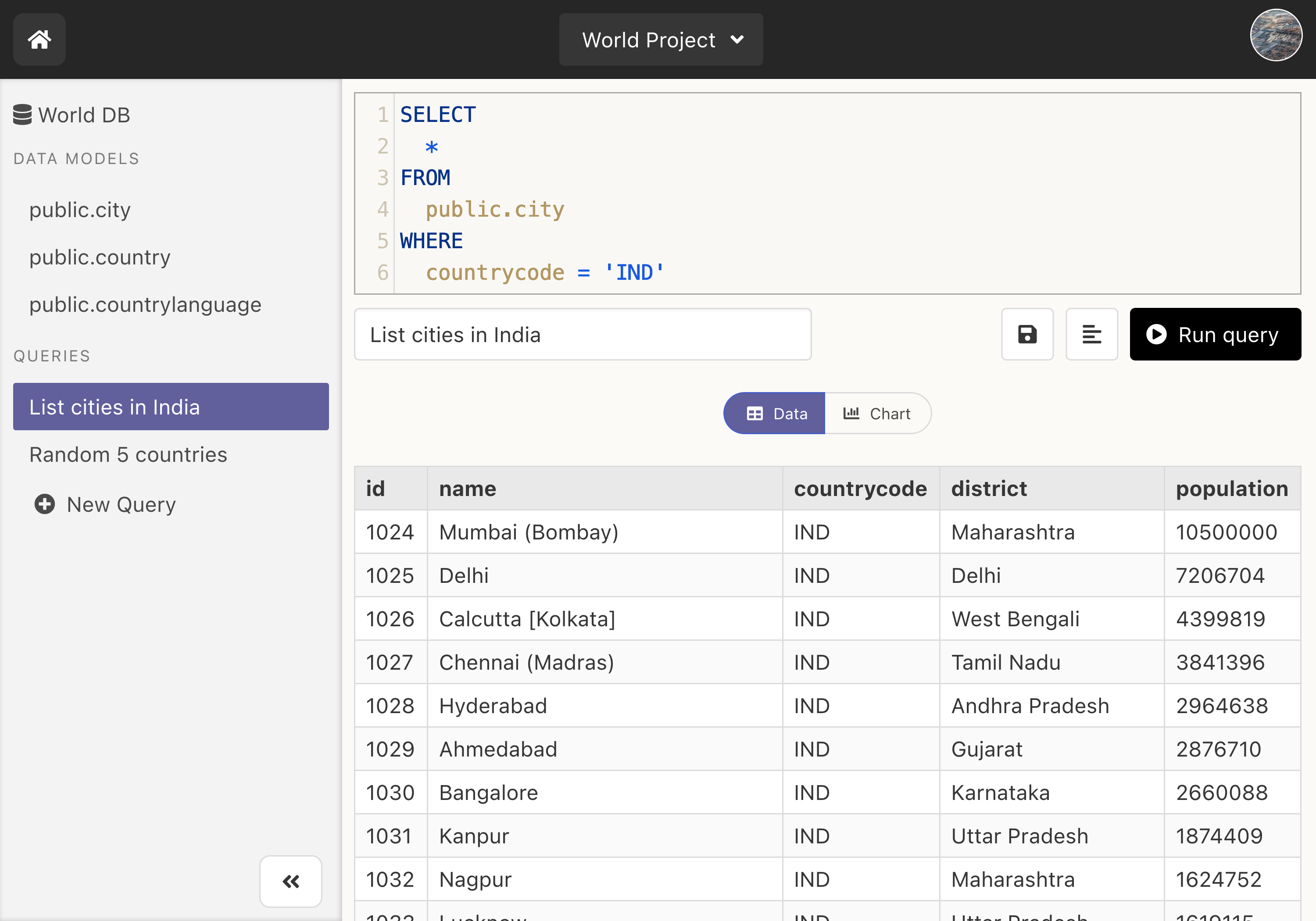Click the query options menu icon
Screen dimensions: 1316x921
tap(1091, 334)
